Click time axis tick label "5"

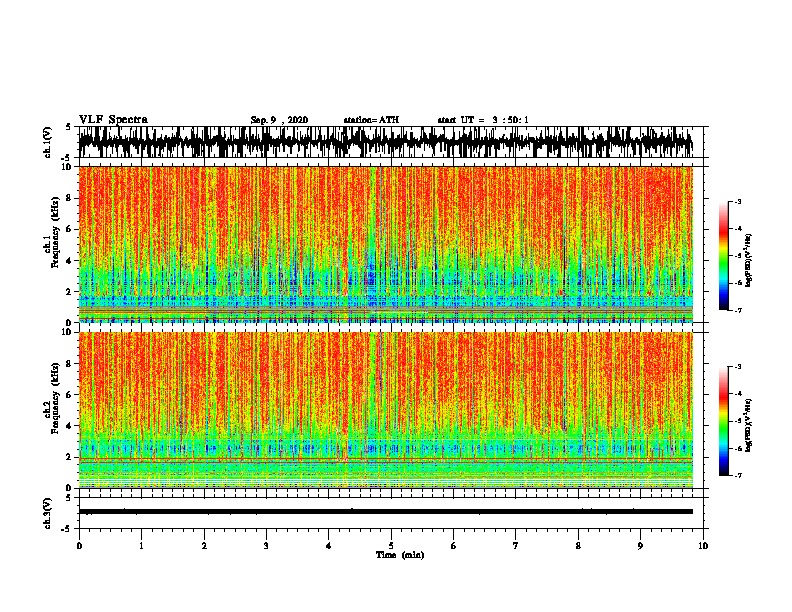(391, 546)
